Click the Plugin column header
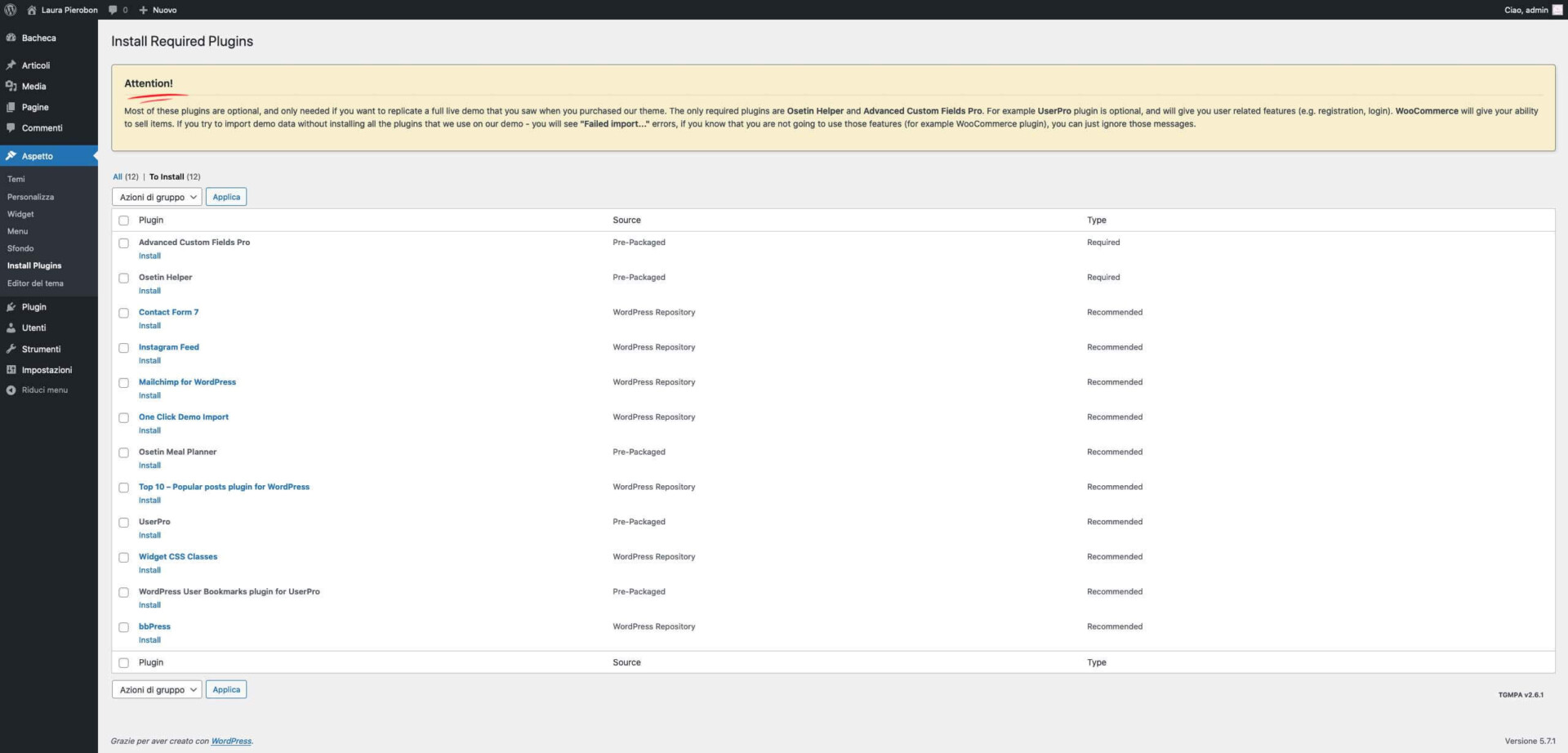This screenshot has height=753, width=1568. pyautogui.click(x=151, y=221)
